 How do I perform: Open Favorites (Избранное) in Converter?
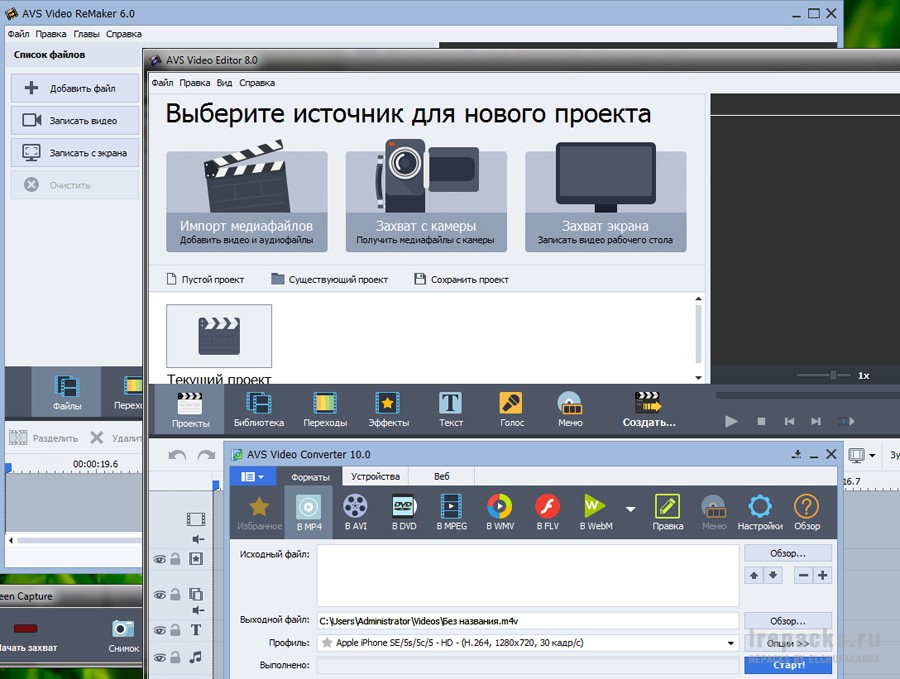click(259, 512)
